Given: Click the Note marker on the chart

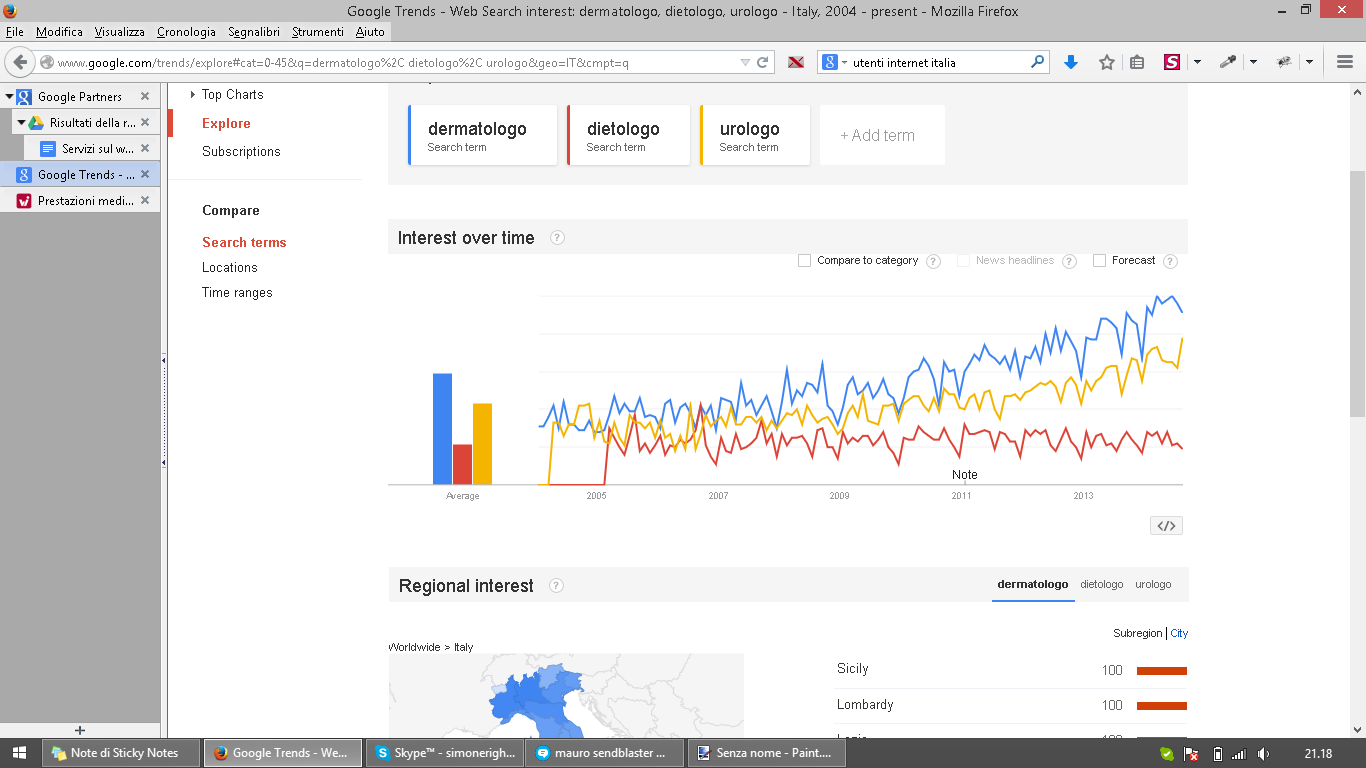Looking at the screenshot, I should [965, 475].
